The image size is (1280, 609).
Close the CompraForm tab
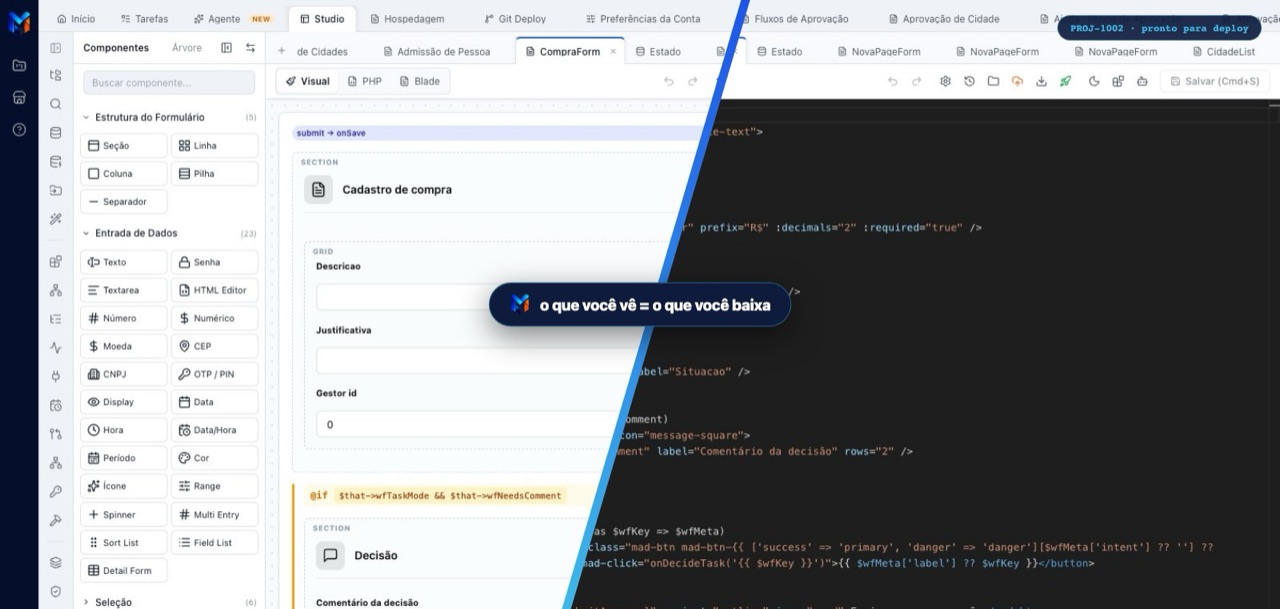point(613,51)
